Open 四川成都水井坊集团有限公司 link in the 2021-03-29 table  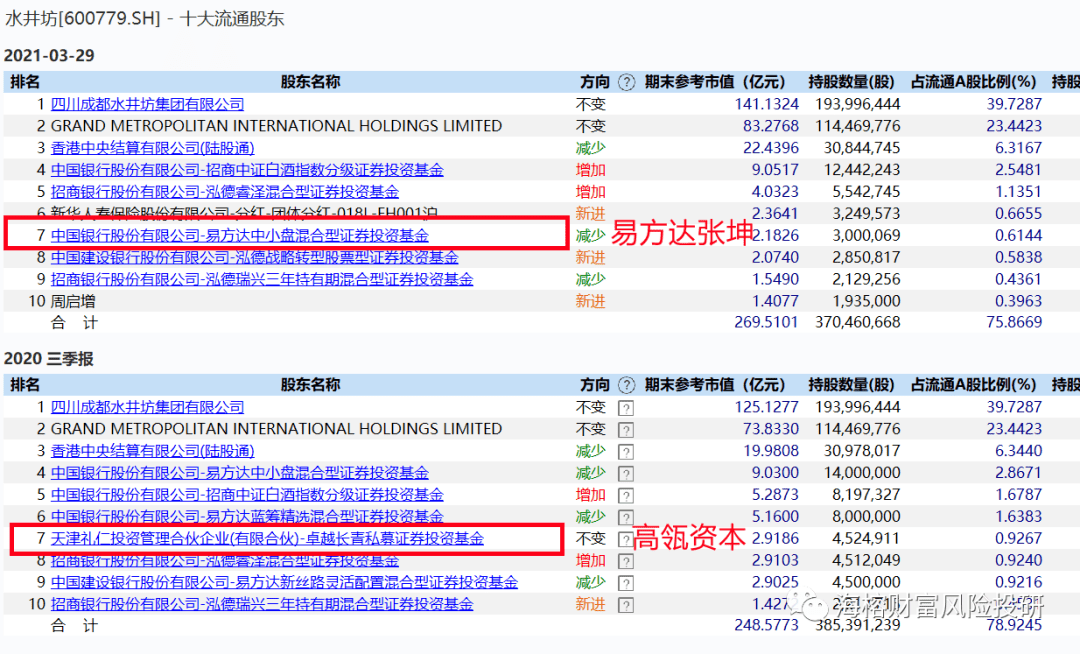(147, 105)
